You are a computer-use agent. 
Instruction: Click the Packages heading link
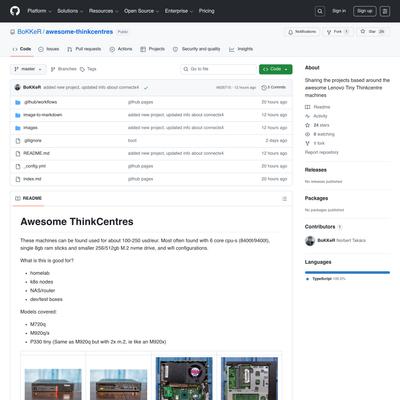316,198
